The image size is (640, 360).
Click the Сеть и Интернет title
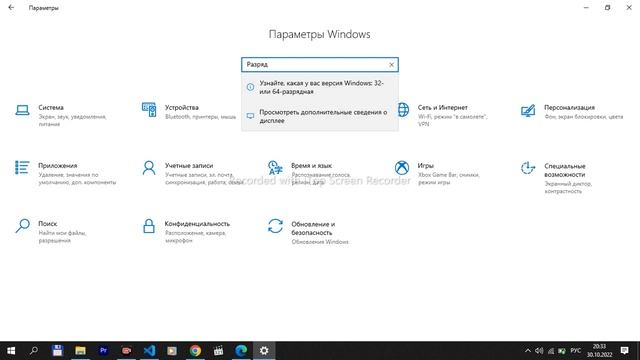442,107
